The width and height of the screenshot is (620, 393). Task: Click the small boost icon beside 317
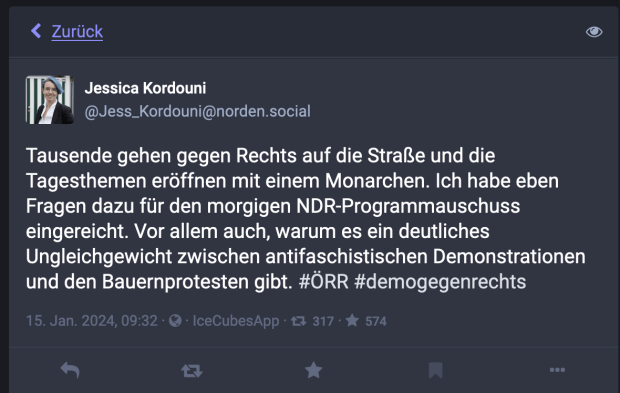point(299,321)
